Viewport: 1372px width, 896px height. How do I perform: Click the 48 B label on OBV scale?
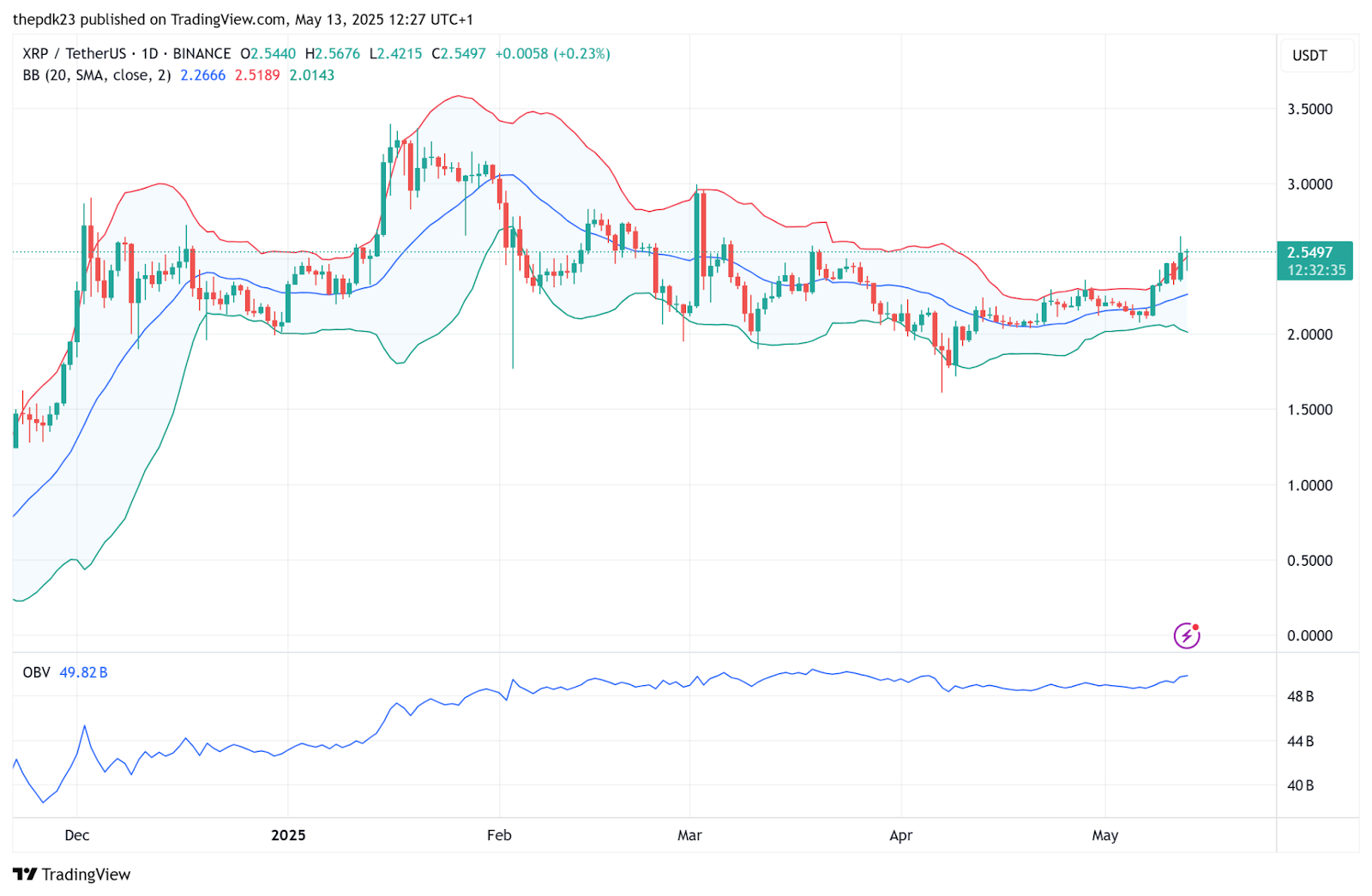click(x=1300, y=696)
